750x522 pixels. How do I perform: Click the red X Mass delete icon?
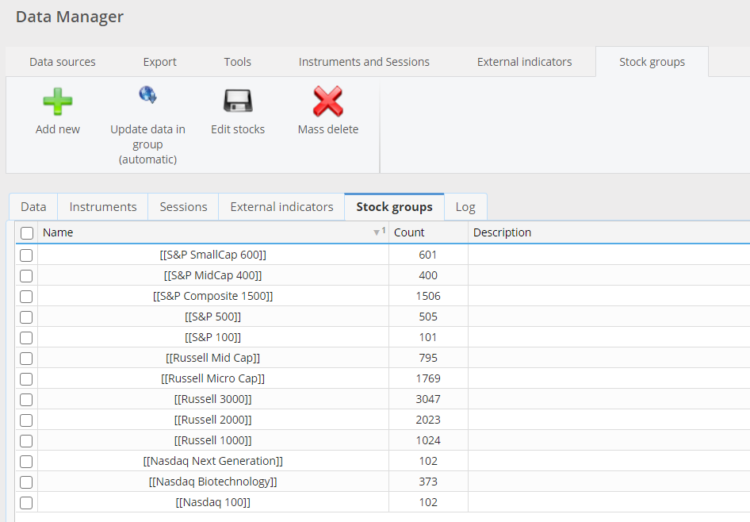(x=328, y=101)
